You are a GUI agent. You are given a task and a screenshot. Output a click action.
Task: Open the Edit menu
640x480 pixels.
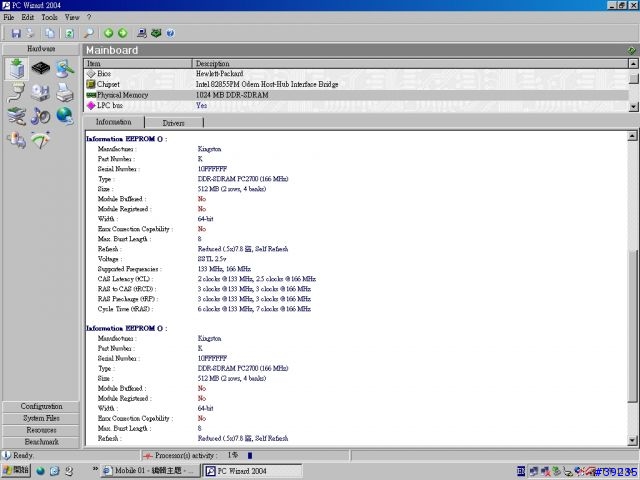(28, 17)
